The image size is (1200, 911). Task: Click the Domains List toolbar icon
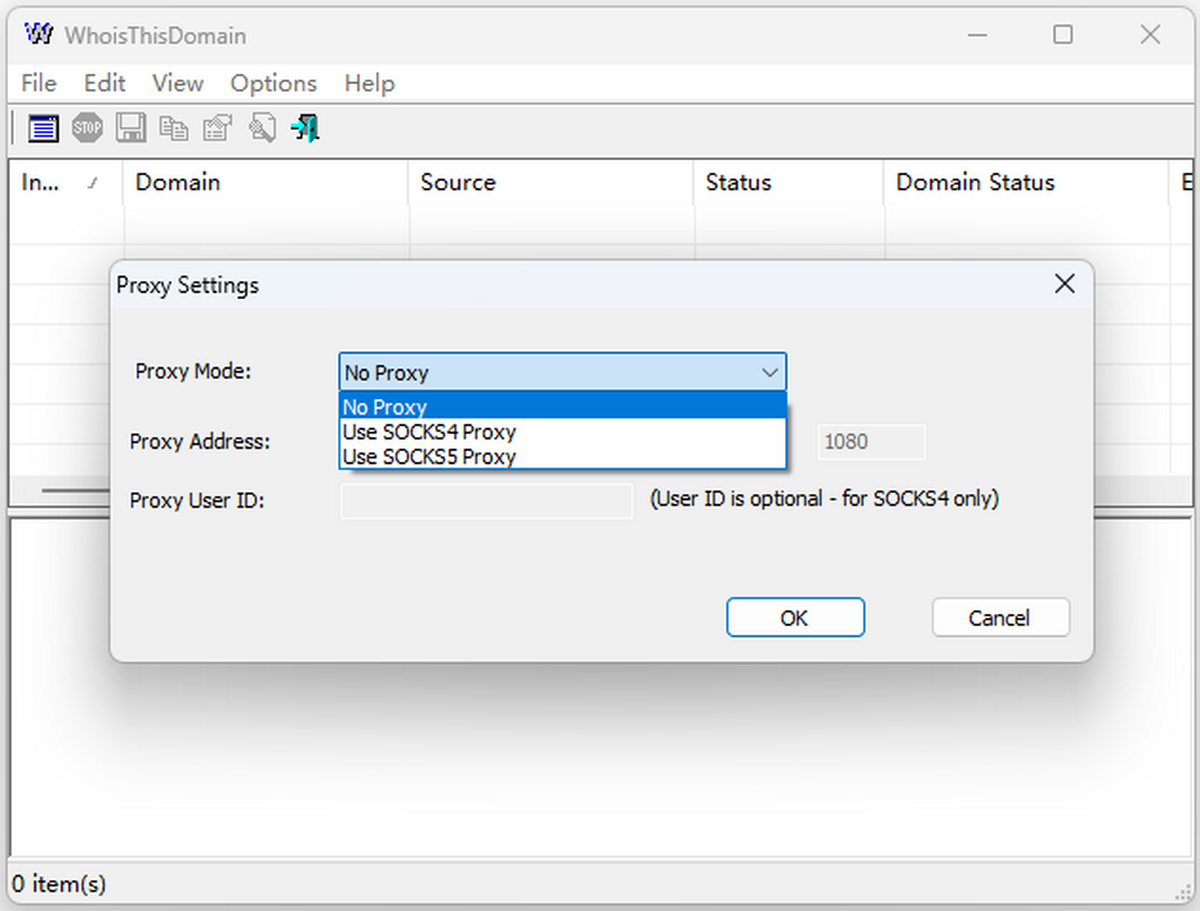pos(43,128)
